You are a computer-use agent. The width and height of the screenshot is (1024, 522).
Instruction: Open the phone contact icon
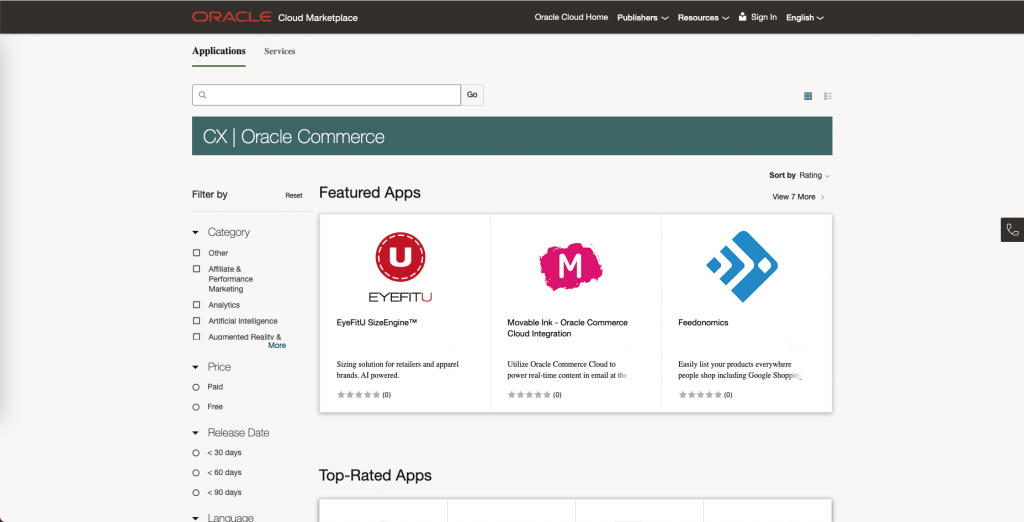point(1012,230)
